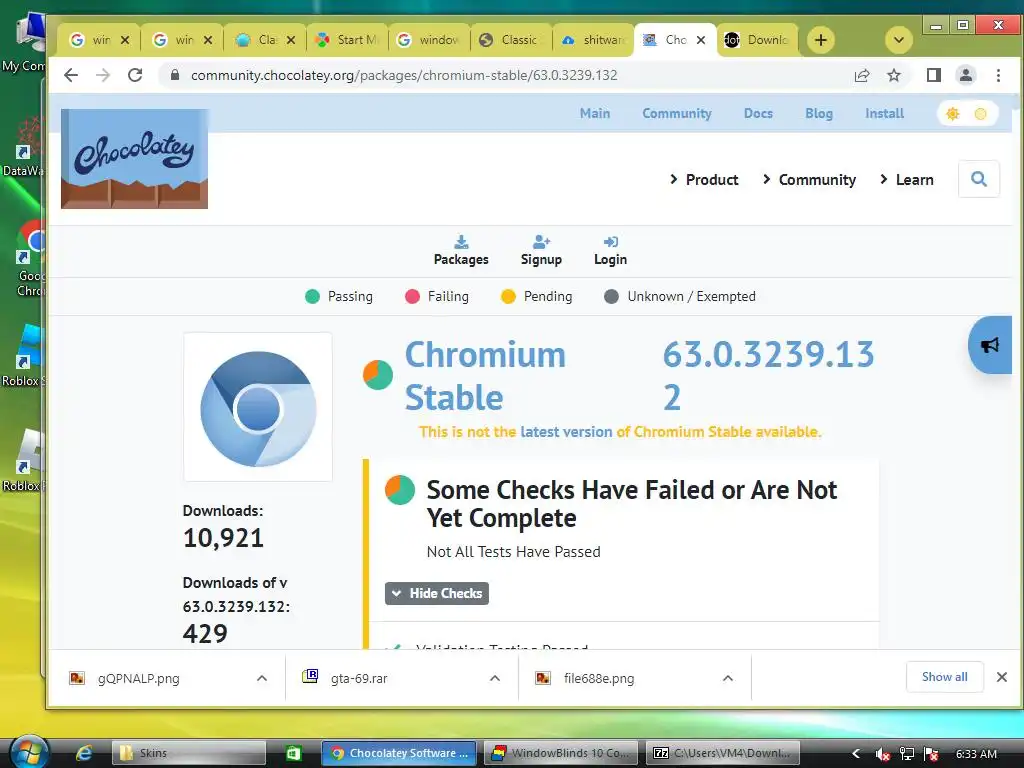Screen dimensions: 1024x768
Task: Launch Internet Explorer from the taskbar
Action: coord(84,753)
